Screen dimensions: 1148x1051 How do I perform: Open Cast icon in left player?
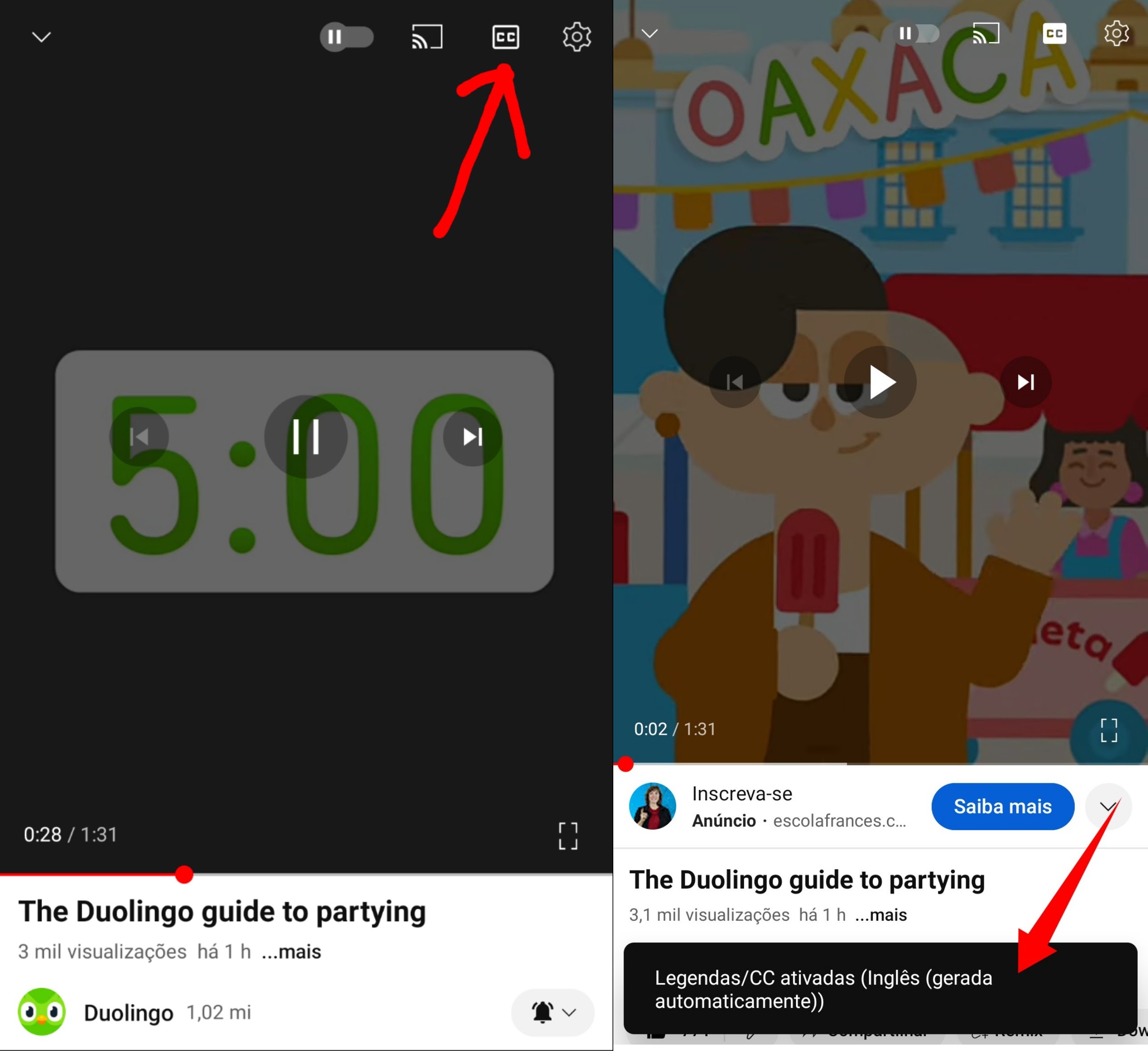[427, 37]
